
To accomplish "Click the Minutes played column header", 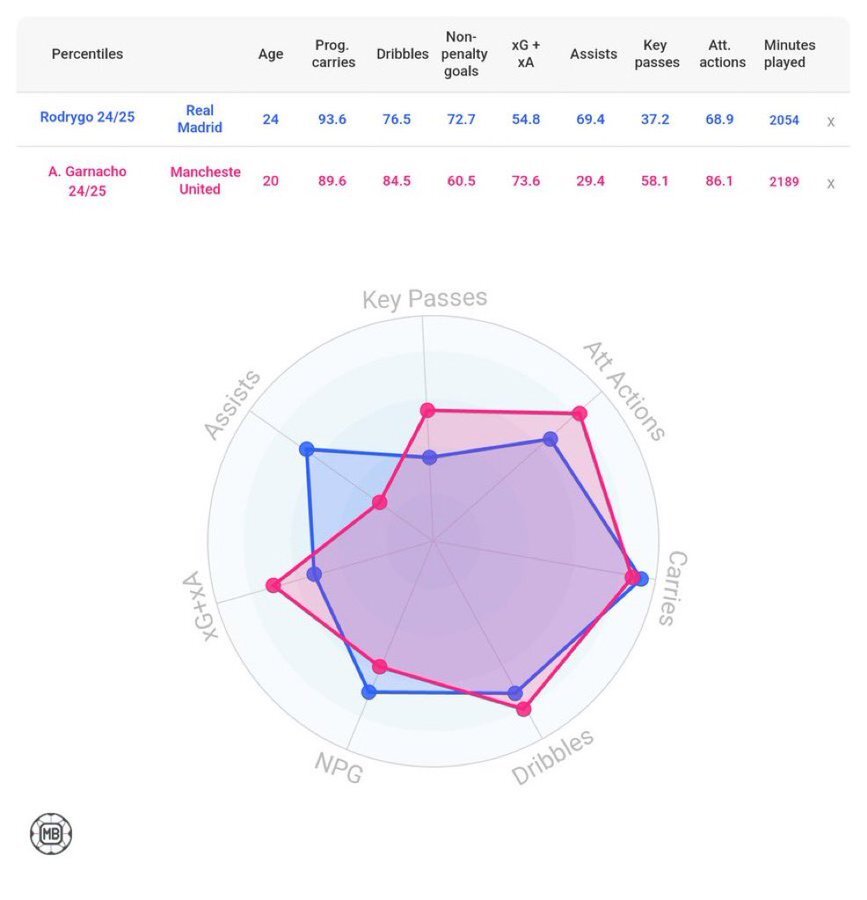I will coord(789,54).
